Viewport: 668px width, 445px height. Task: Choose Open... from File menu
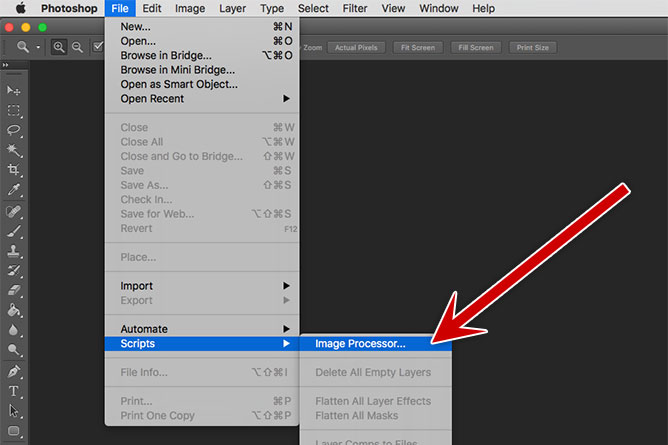tap(202, 41)
